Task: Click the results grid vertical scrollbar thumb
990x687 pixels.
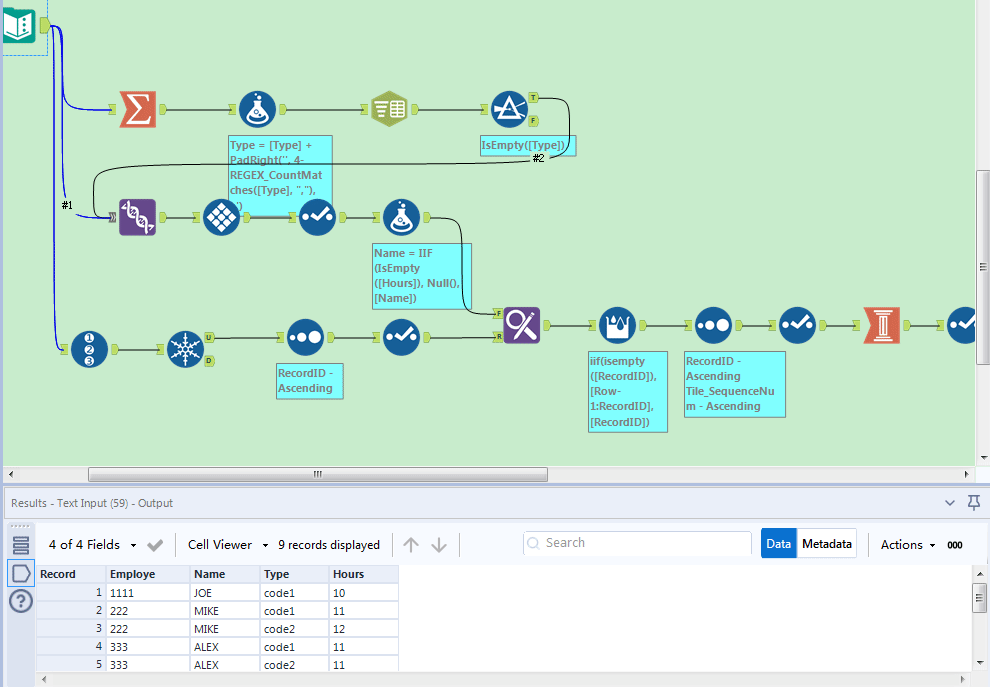Action: point(979,597)
